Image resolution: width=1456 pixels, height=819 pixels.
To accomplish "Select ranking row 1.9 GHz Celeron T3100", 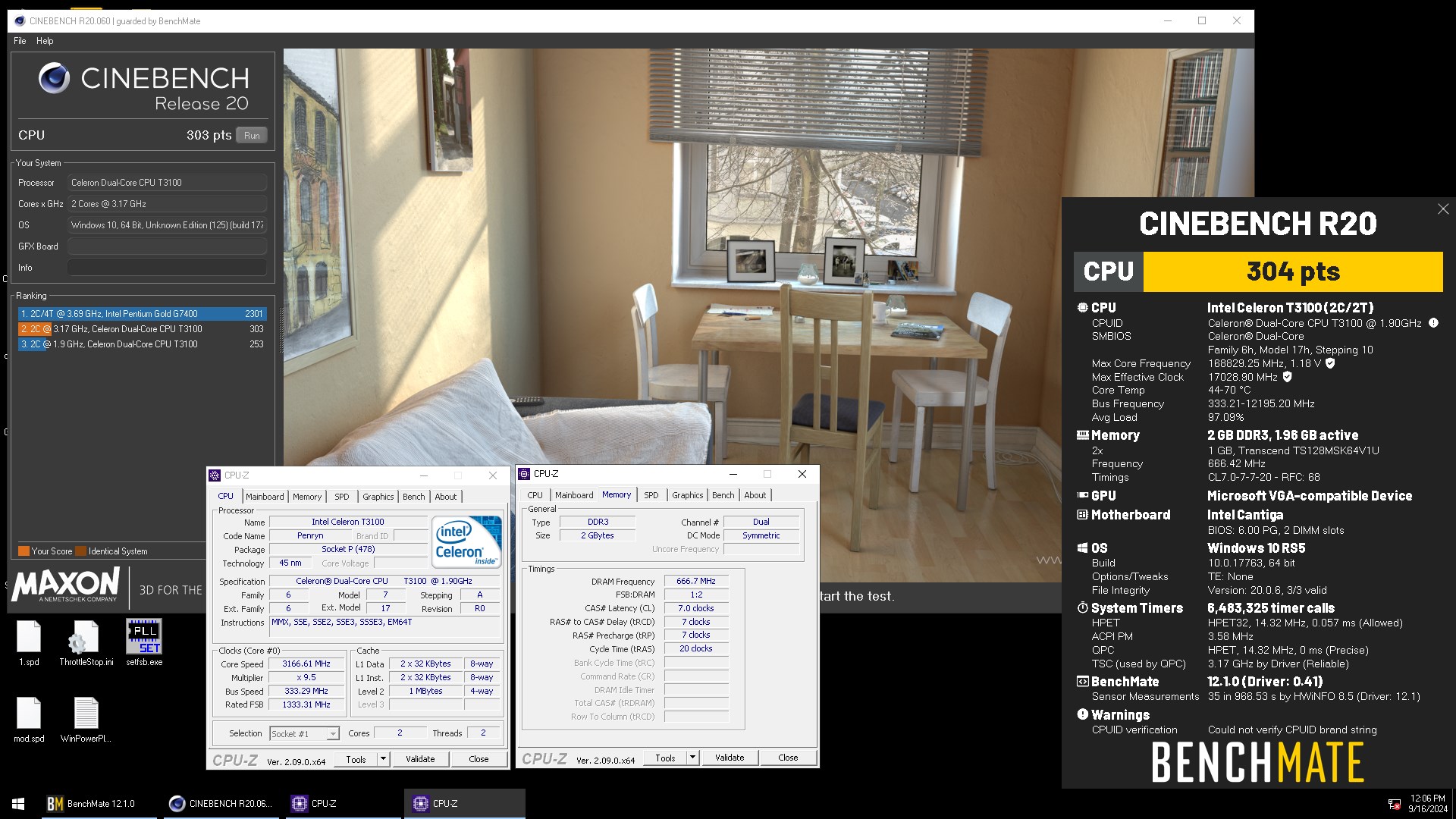I will (142, 344).
